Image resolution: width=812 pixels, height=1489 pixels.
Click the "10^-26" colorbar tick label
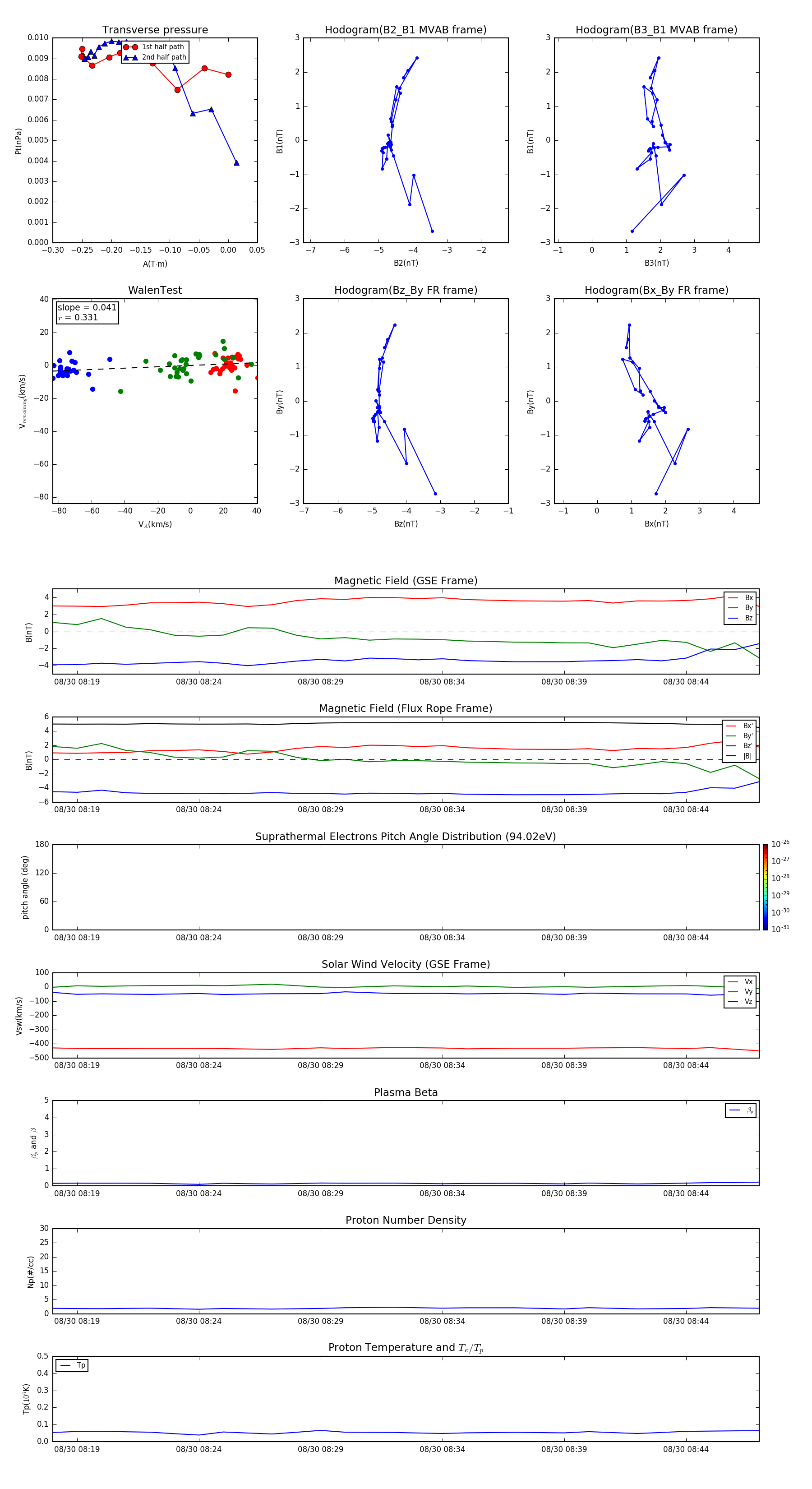point(780,844)
